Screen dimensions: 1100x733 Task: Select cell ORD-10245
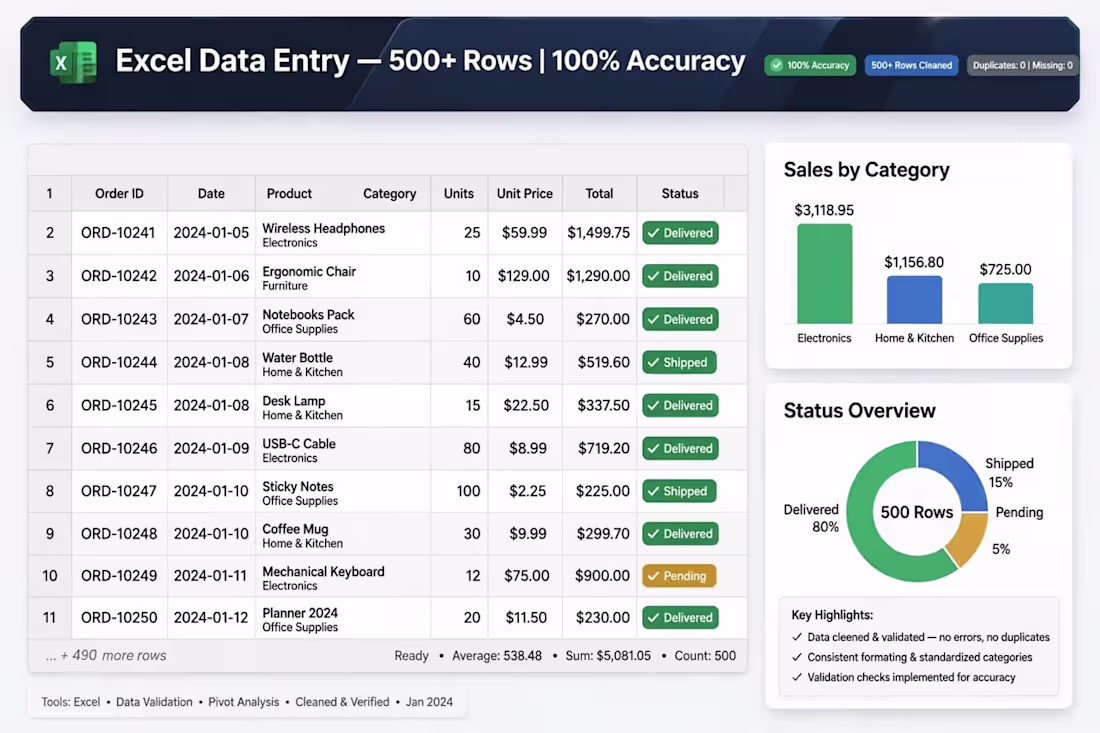point(119,405)
